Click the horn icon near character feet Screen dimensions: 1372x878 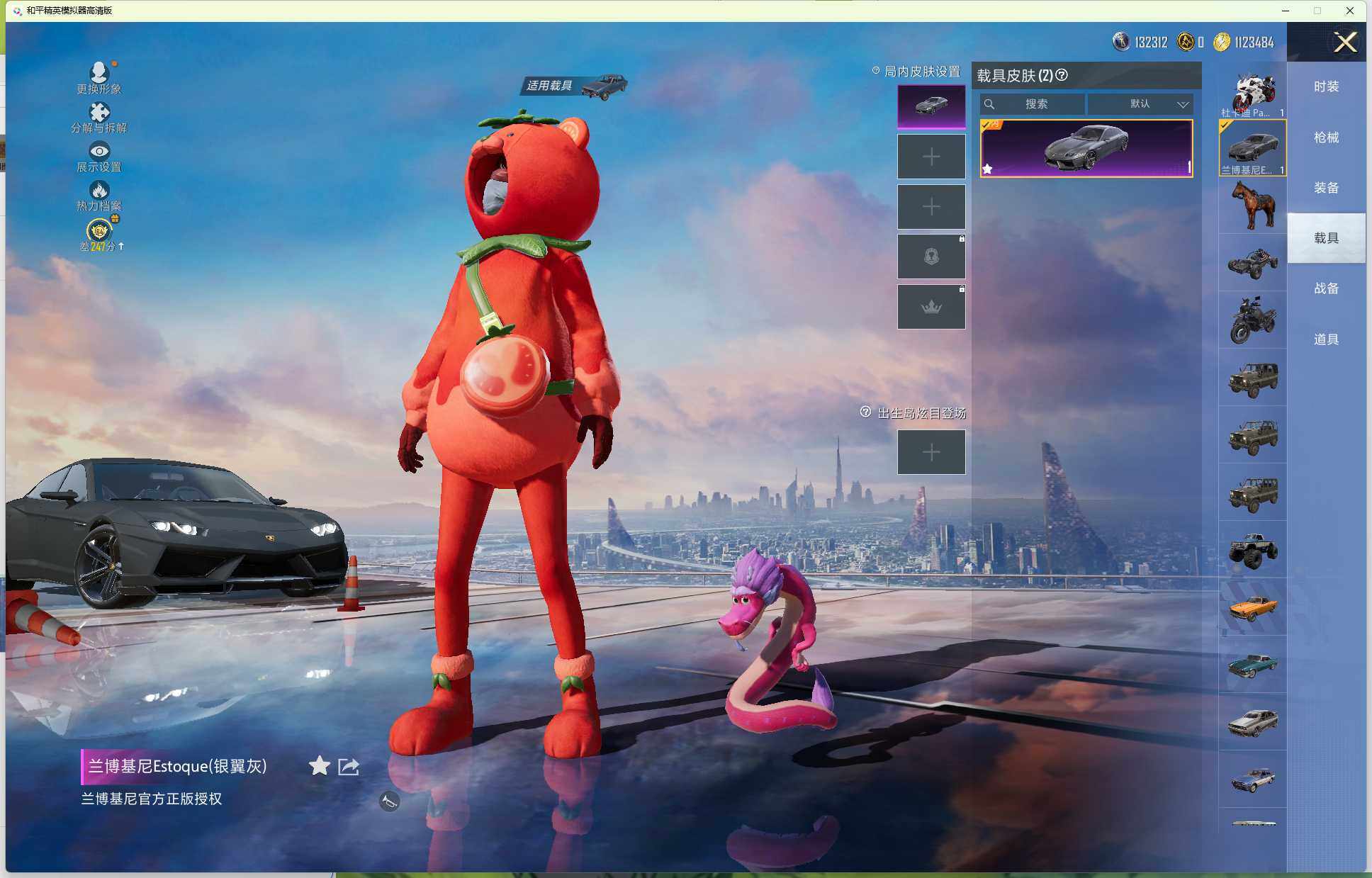click(x=389, y=801)
